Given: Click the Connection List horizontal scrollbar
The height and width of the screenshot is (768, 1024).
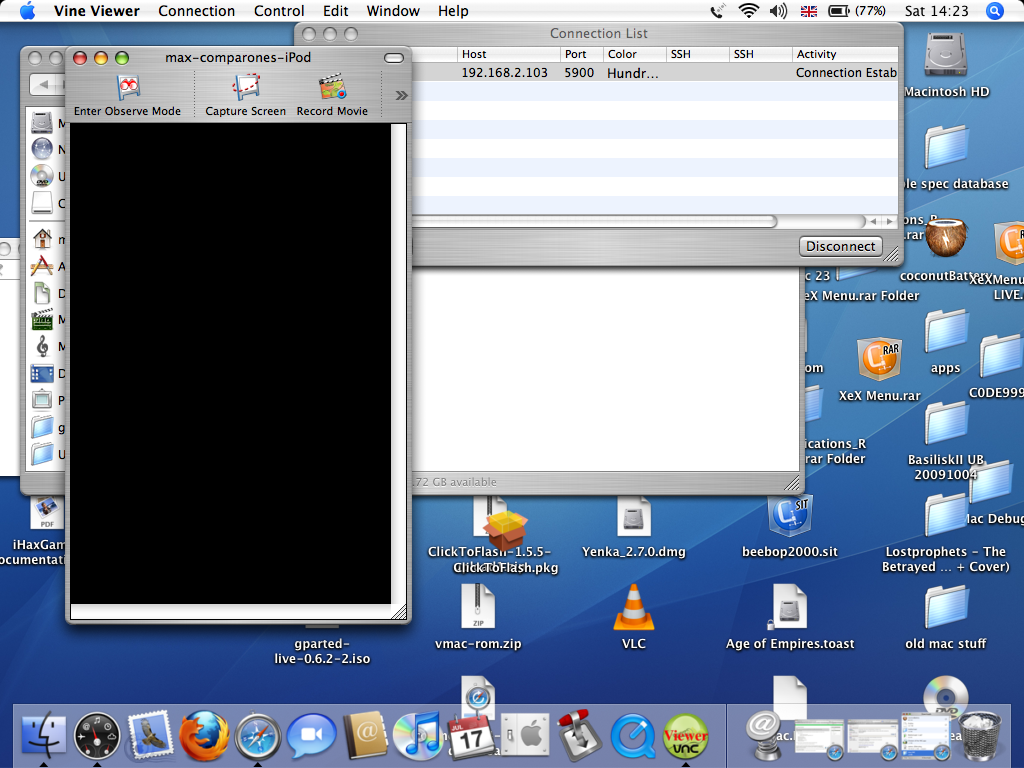Looking at the screenshot, I should click(594, 221).
